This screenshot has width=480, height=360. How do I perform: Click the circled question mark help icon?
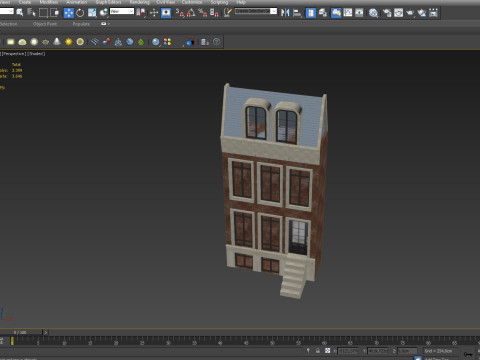click(217, 42)
